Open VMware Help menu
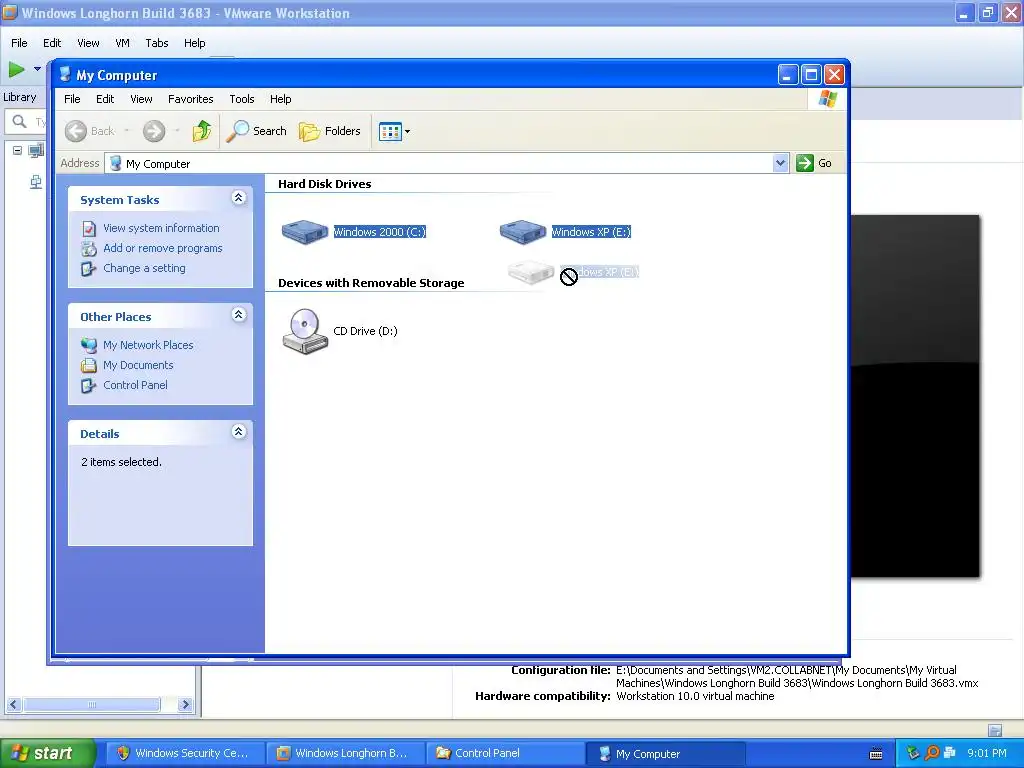1024x768 pixels. click(x=194, y=43)
